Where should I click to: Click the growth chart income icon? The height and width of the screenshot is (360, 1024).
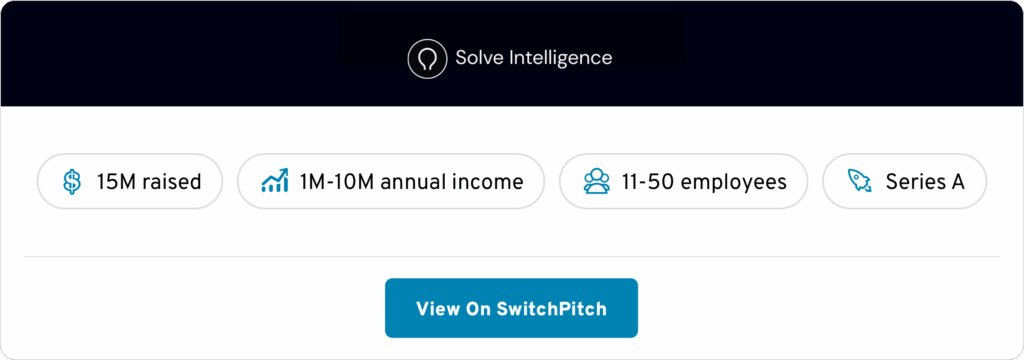pos(274,181)
